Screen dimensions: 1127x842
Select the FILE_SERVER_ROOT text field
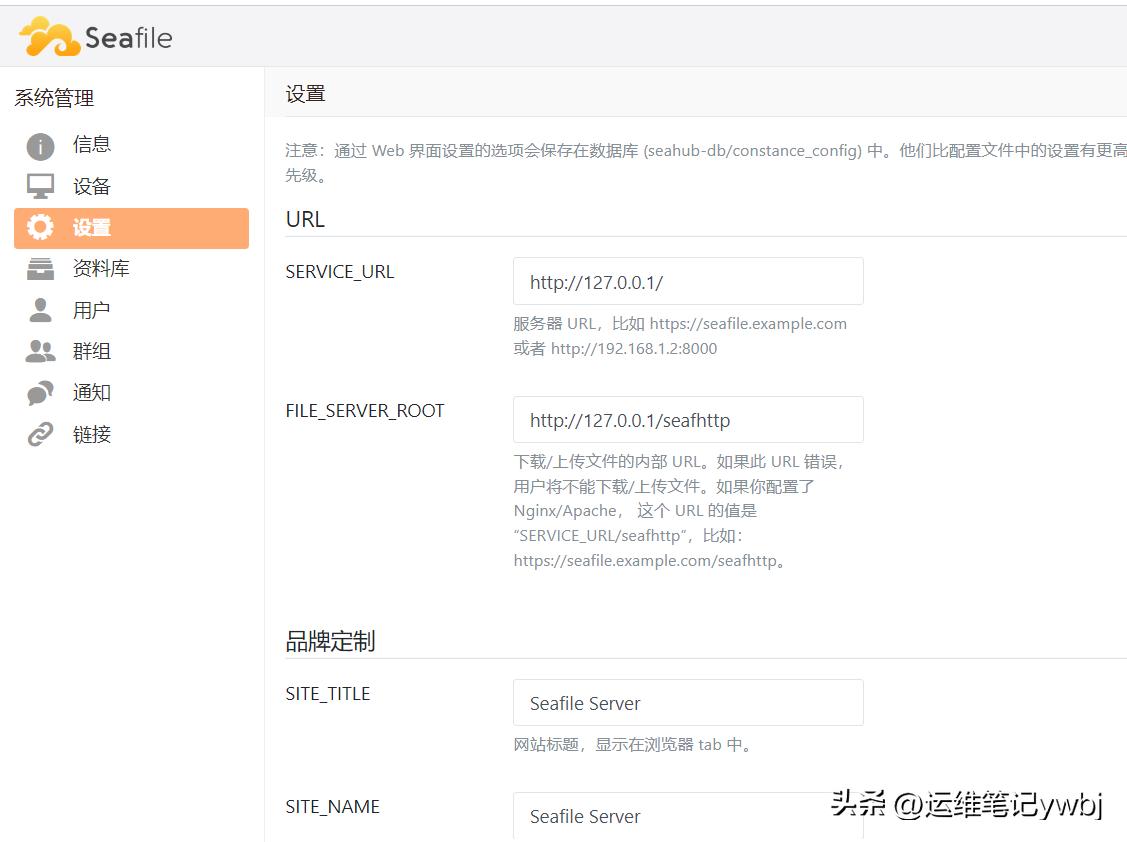click(x=687, y=419)
